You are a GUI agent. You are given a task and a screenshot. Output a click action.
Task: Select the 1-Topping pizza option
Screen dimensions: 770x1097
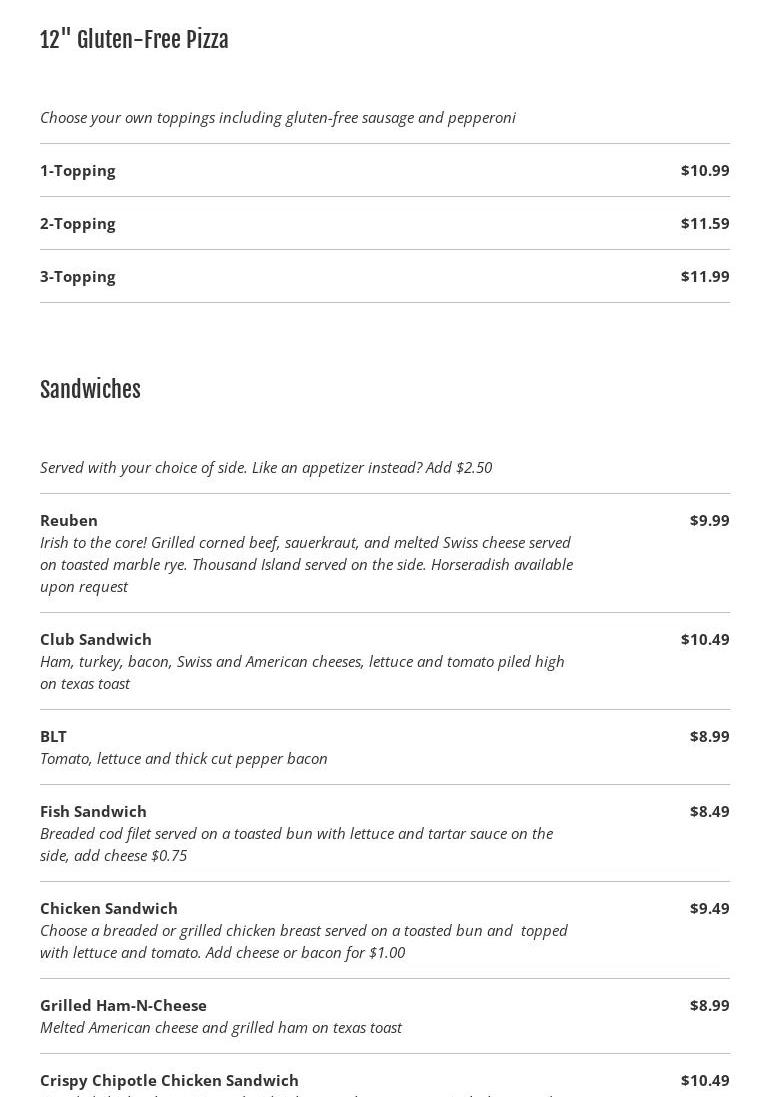pyautogui.click(x=78, y=171)
